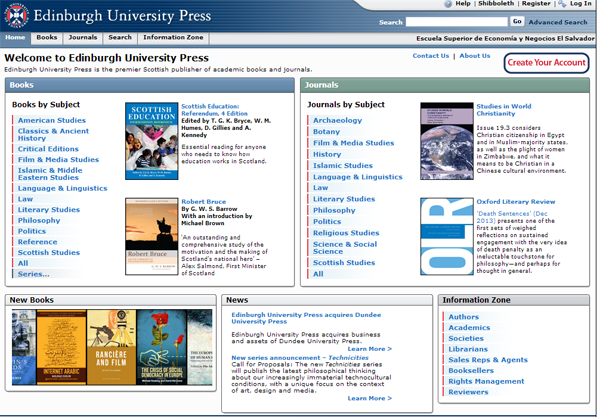Image resolution: width=600 pixels, height=417 pixels.
Task: Open Advanced Search
Action: pyautogui.click(x=558, y=22)
